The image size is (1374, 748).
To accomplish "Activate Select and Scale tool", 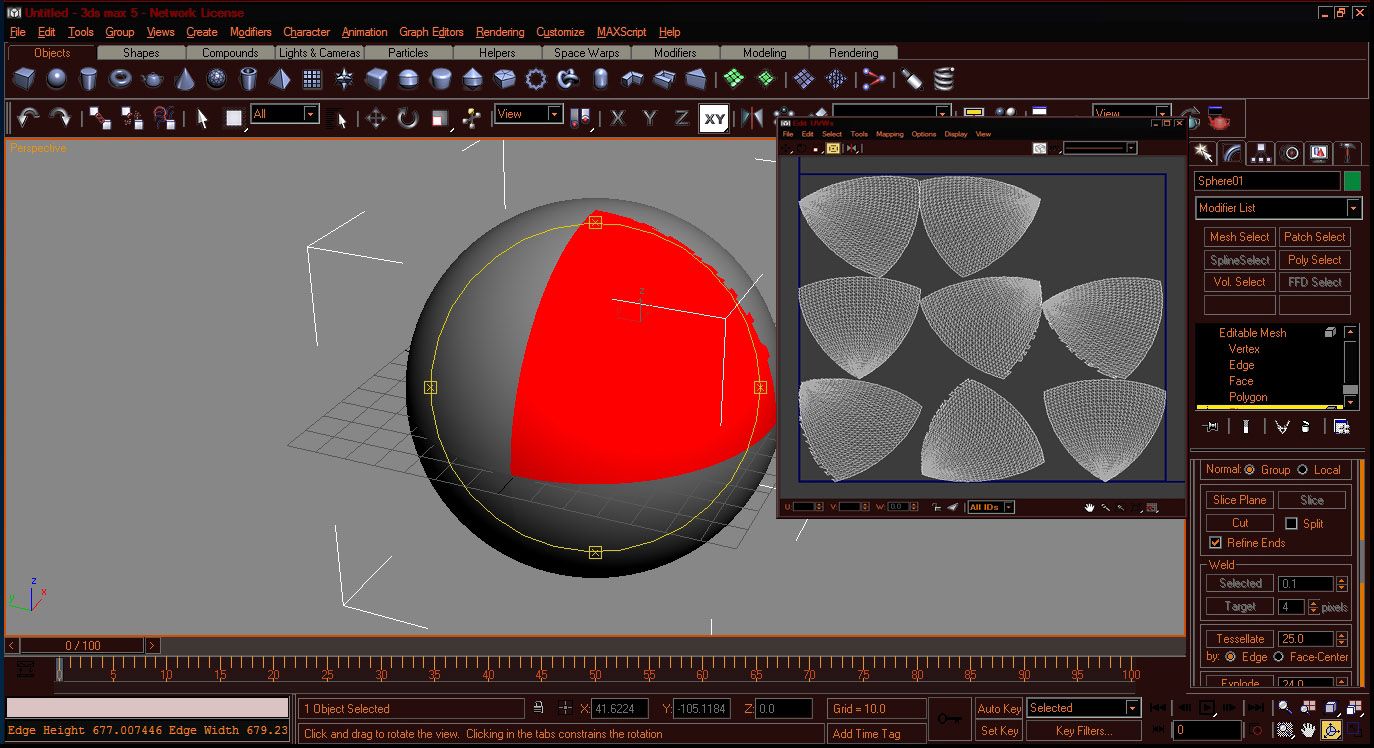I will tap(440, 118).
